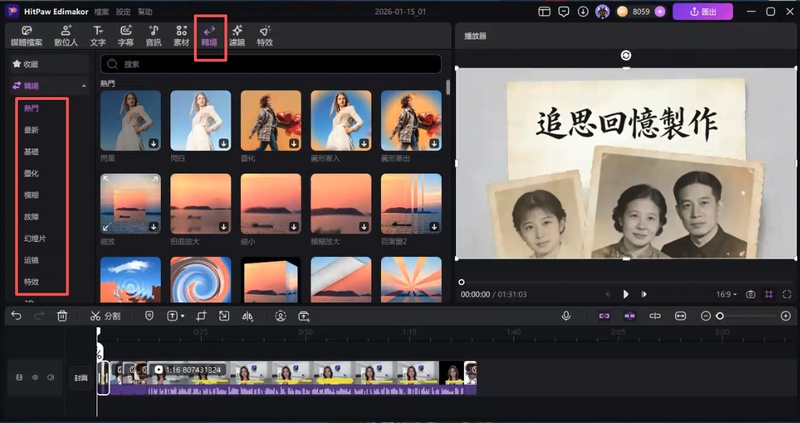Select the 疊化 transition thumbnail
Viewport: 800px width, 423px height.
[270, 120]
